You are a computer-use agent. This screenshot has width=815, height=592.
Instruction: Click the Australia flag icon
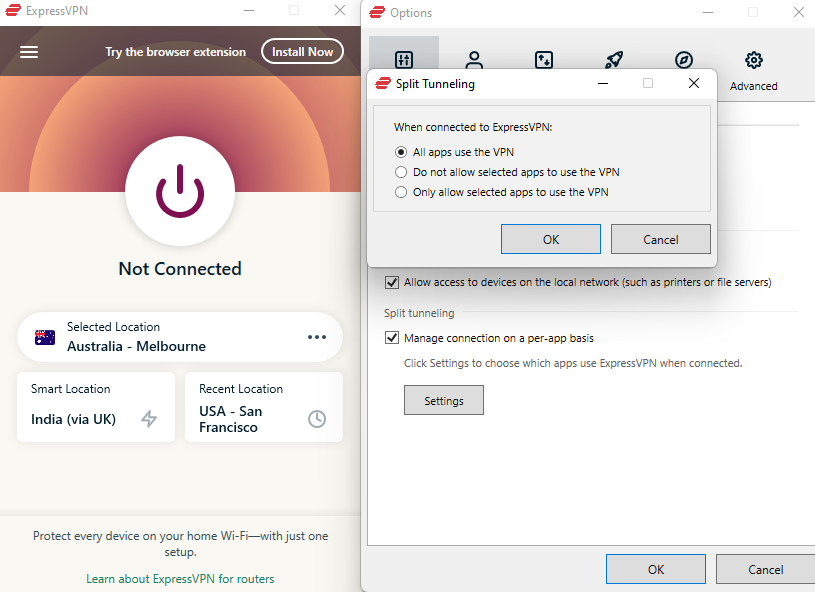pyautogui.click(x=45, y=337)
